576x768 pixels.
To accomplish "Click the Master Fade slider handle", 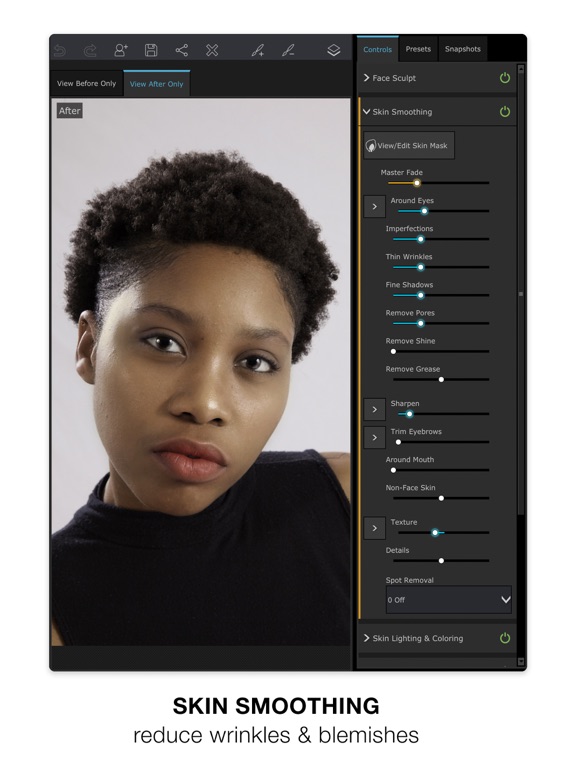I will (417, 183).
